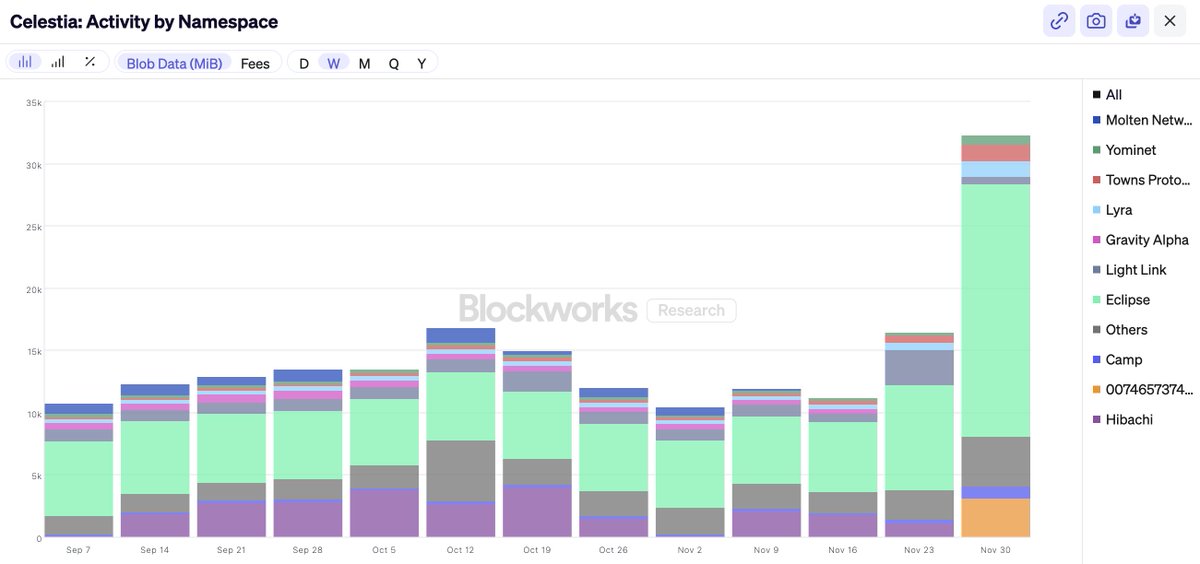The width and height of the screenshot is (1200, 564).
Task: Click the Nov 23 bar's Light Link segment
Action: coord(919,367)
